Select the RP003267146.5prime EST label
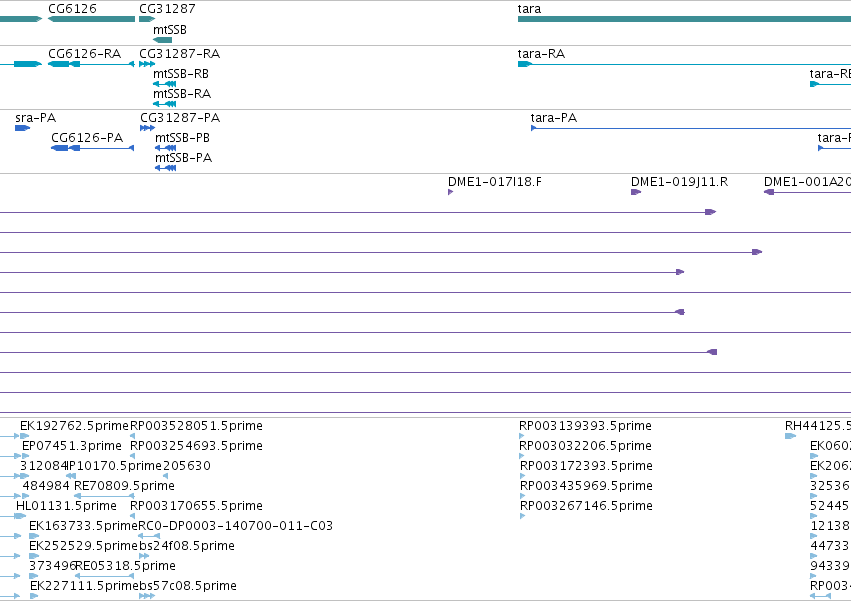 (x=586, y=506)
